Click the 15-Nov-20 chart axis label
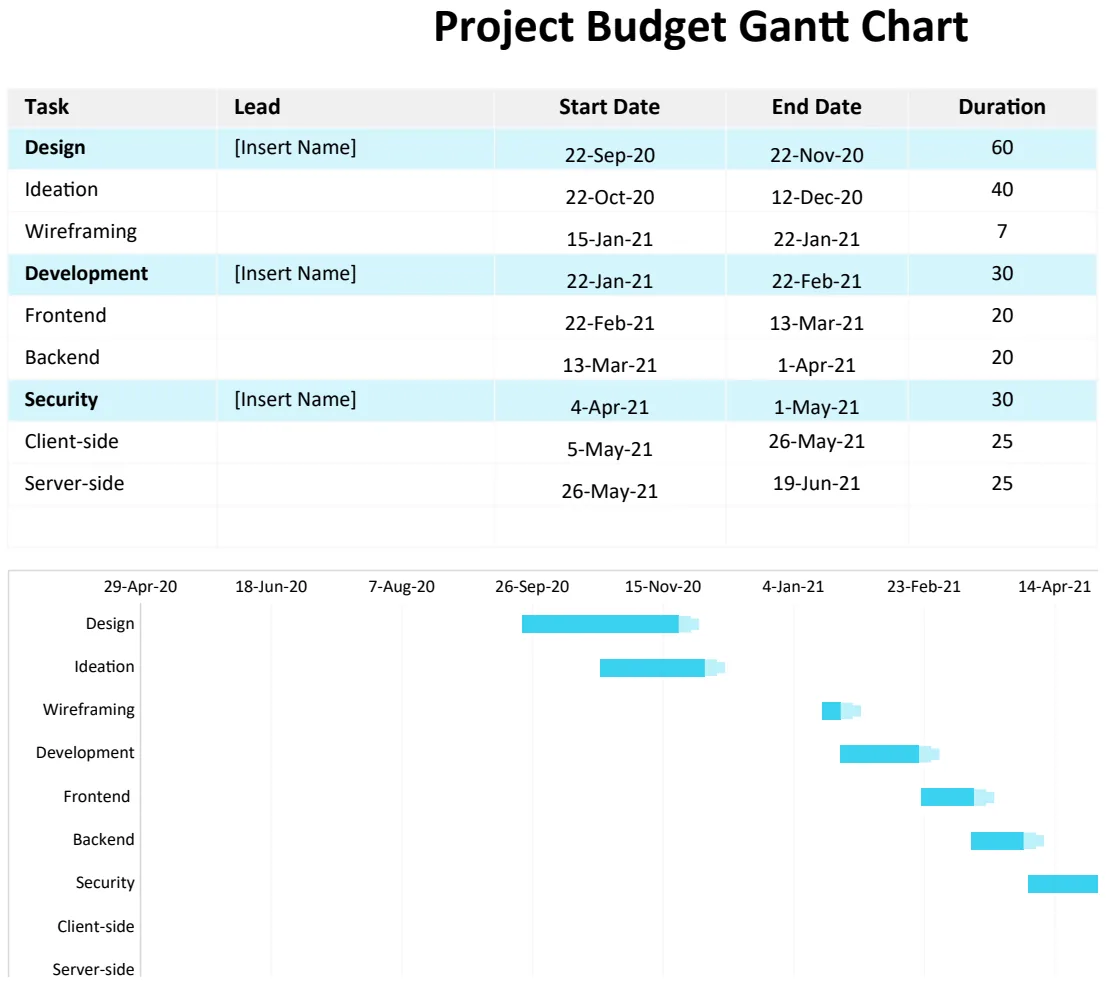Image resolution: width=1106 pixels, height=985 pixels. [662, 586]
